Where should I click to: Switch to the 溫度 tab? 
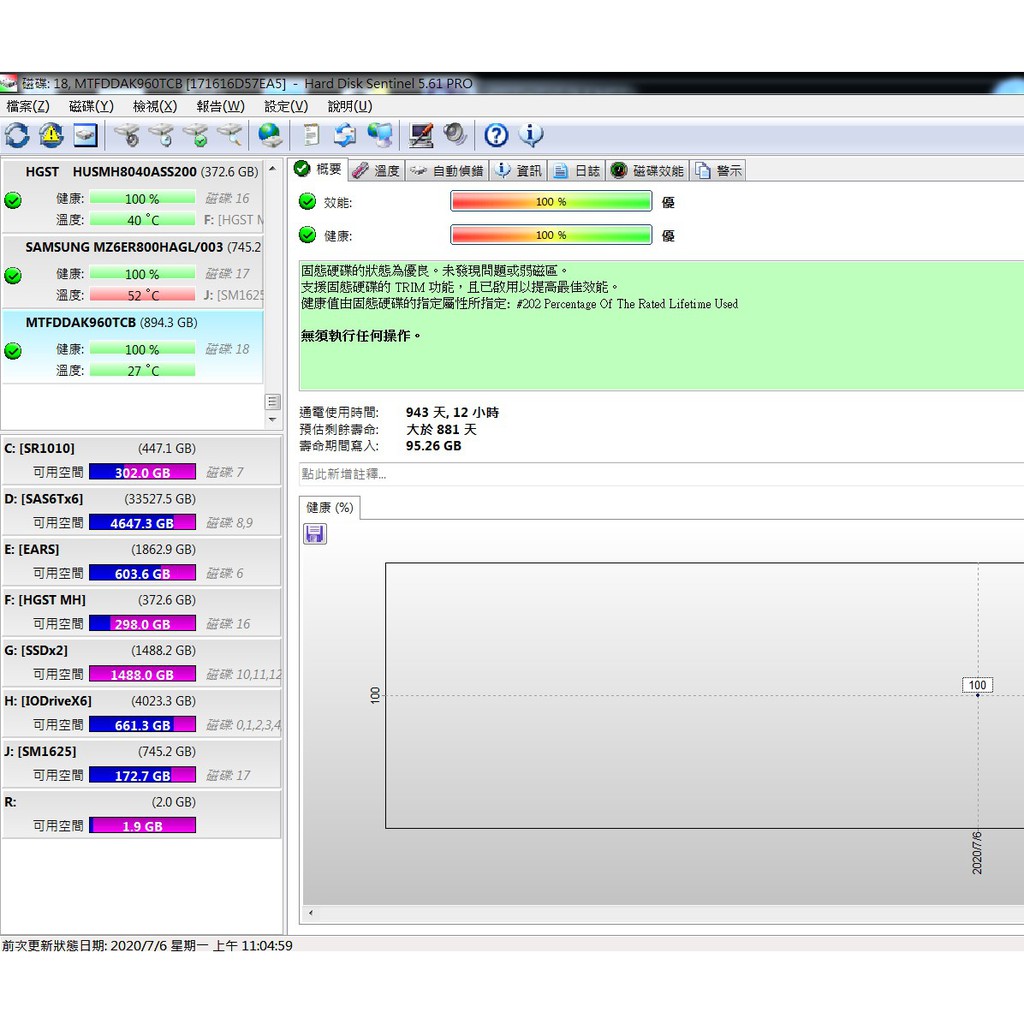click(x=377, y=171)
